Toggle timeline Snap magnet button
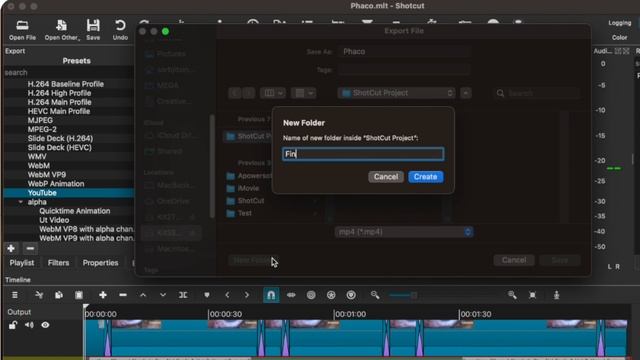This screenshot has width=640, height=360. pyautogui.click(x=271, y=295)
